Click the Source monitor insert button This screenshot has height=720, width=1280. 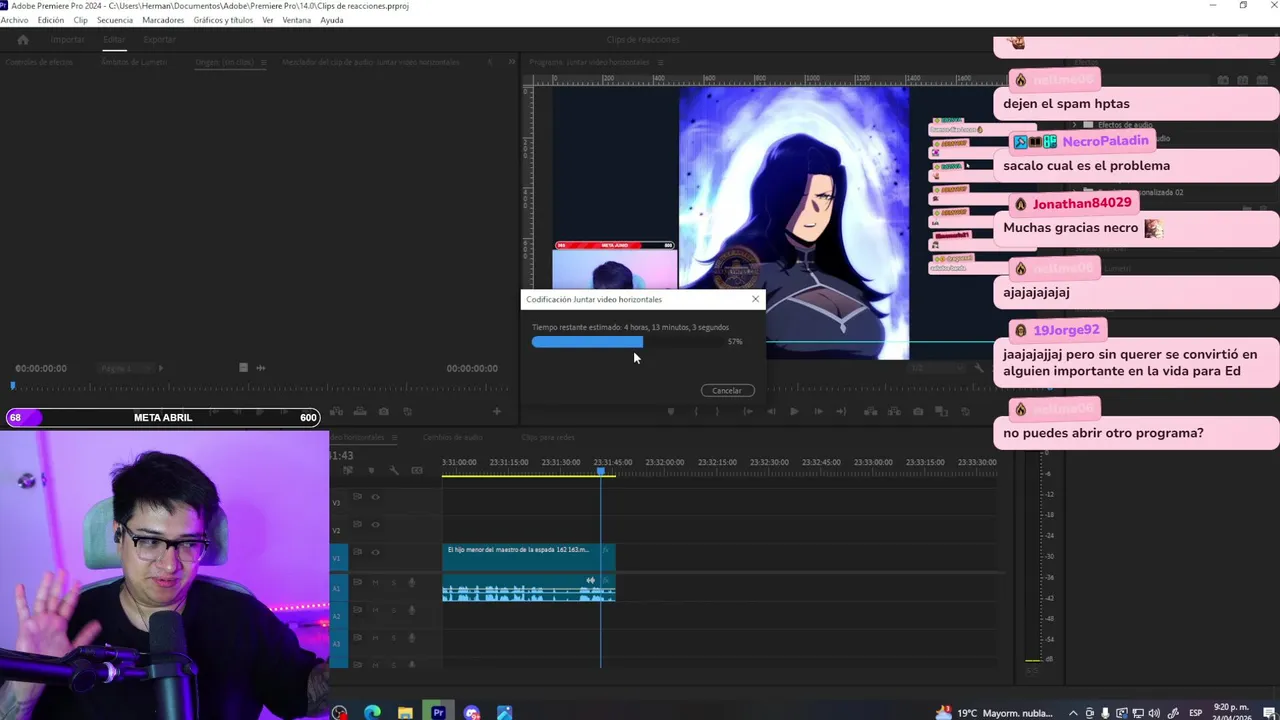pos(336,411)
